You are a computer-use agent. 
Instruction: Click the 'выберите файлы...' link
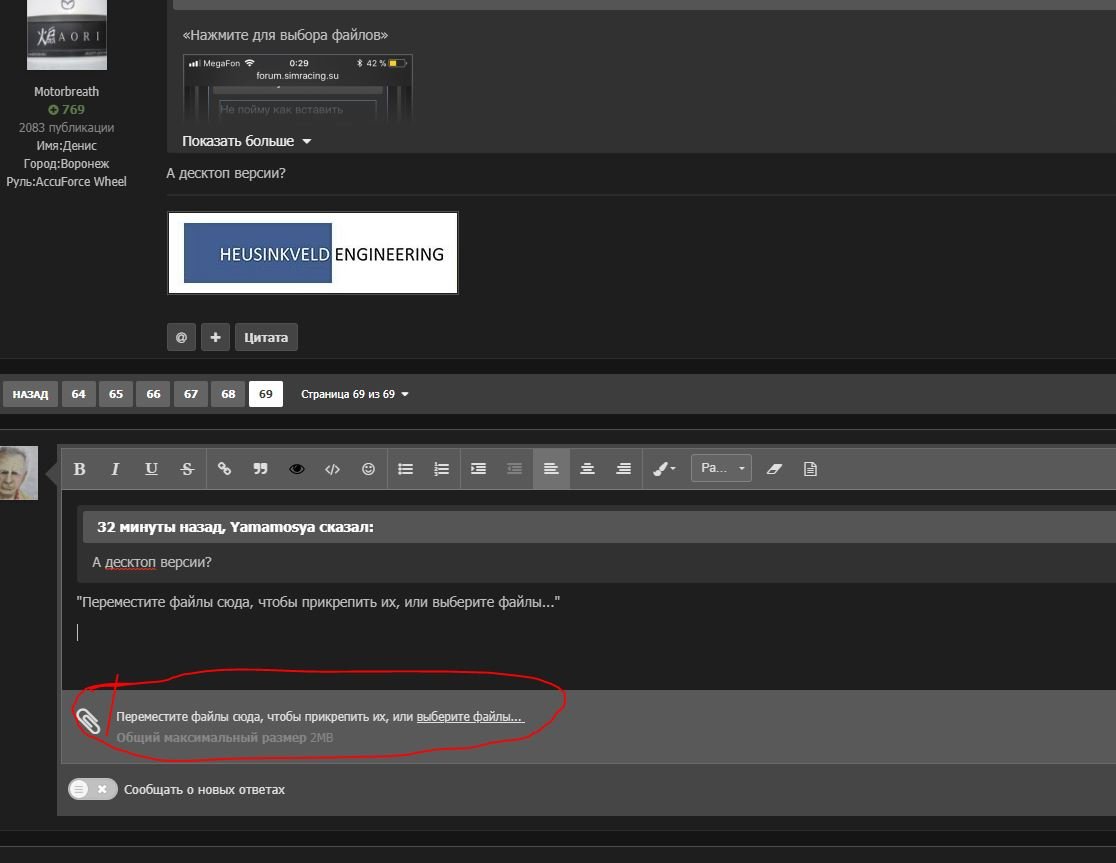point(470,717)
